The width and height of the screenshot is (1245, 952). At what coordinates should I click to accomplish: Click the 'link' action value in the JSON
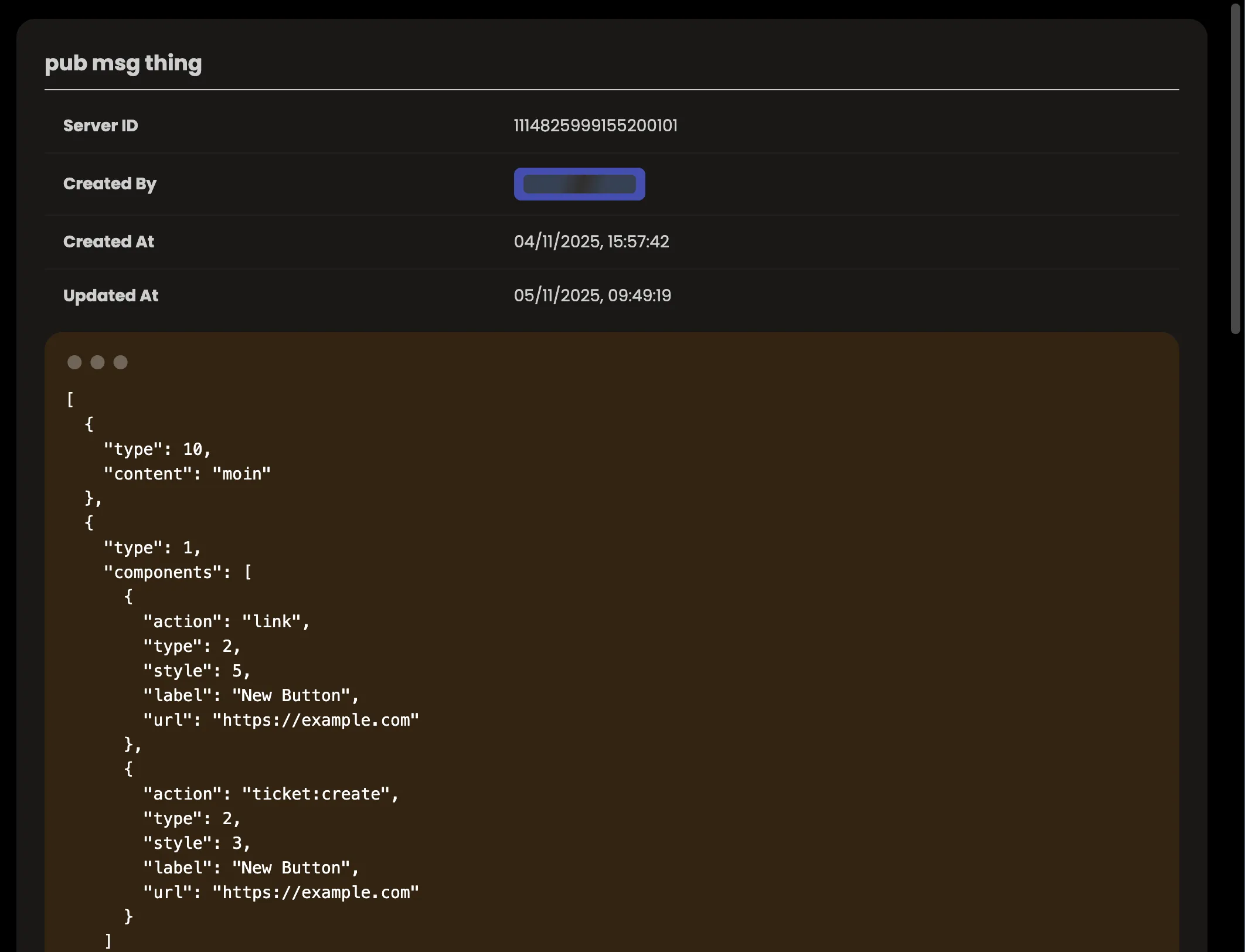(x=277, y=621)
